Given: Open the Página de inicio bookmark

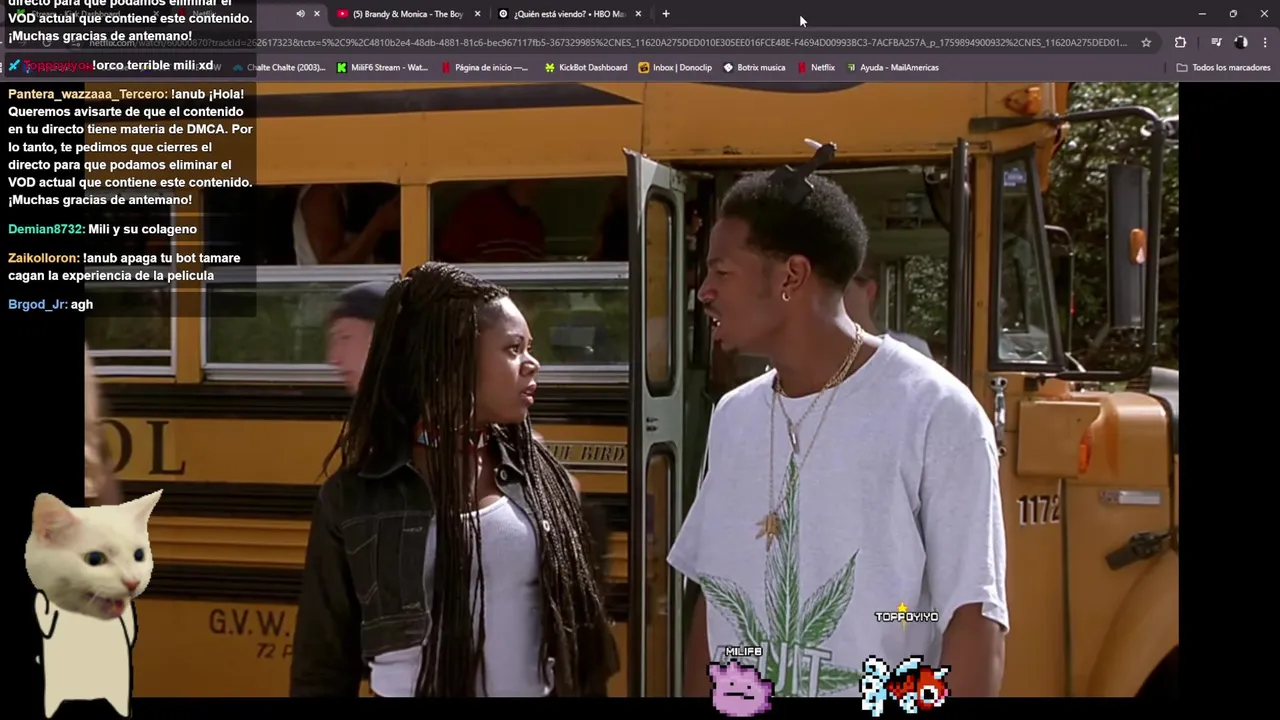Looking at the screenshot, I should click(484, 68).
